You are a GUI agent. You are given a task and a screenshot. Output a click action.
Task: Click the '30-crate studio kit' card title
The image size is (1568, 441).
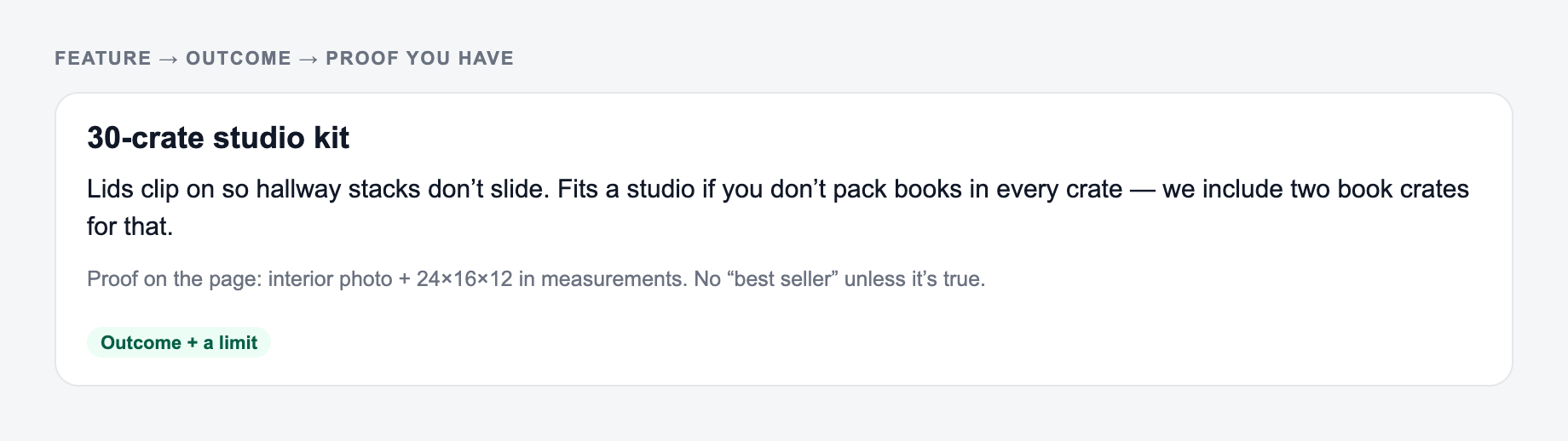pyautogui.click(x=218, y=137)
